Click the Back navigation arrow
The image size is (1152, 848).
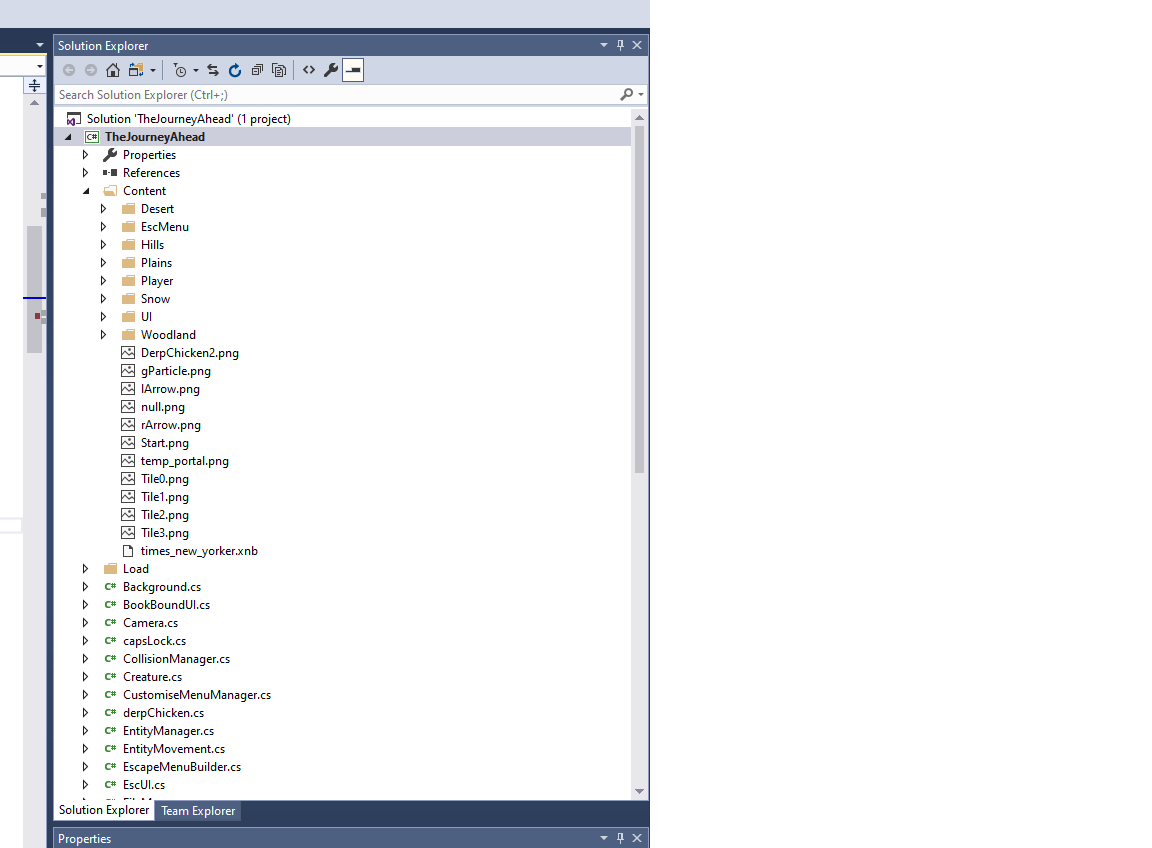point(68,70)
